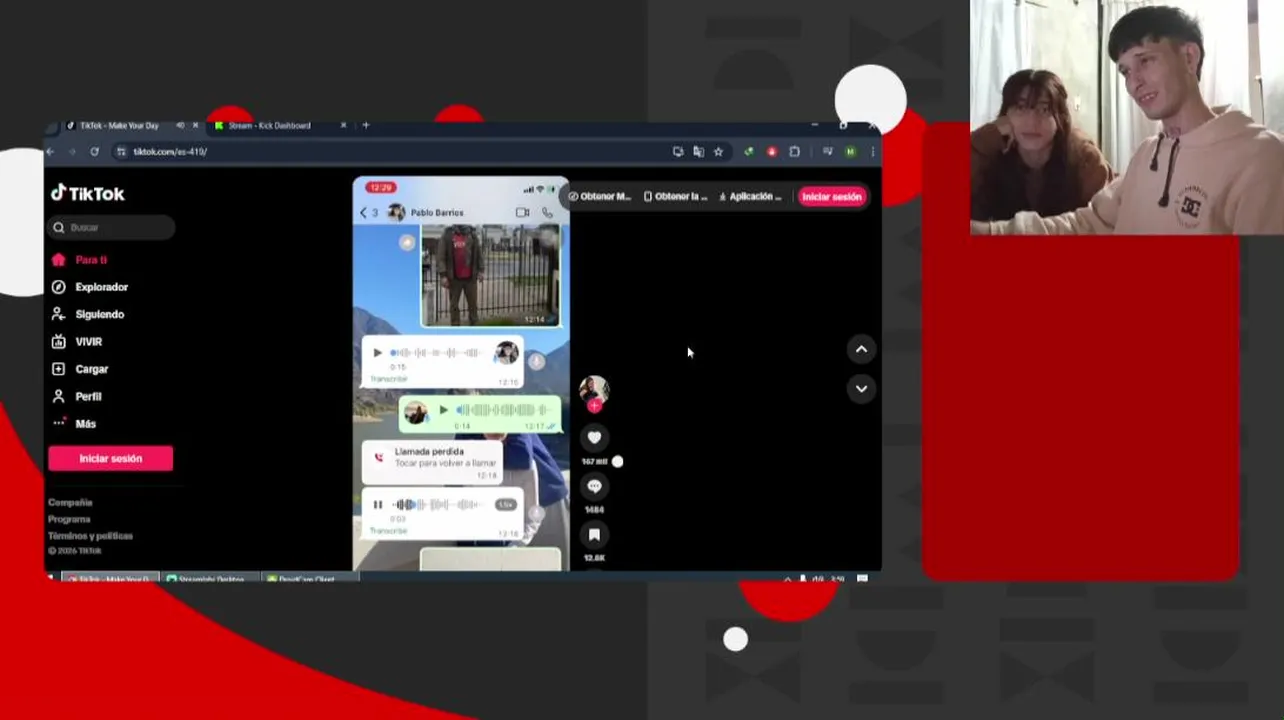Screen dimensions: 1284x720
Task: Toggle the 1.5x playback speed badge
Action: 505,505
